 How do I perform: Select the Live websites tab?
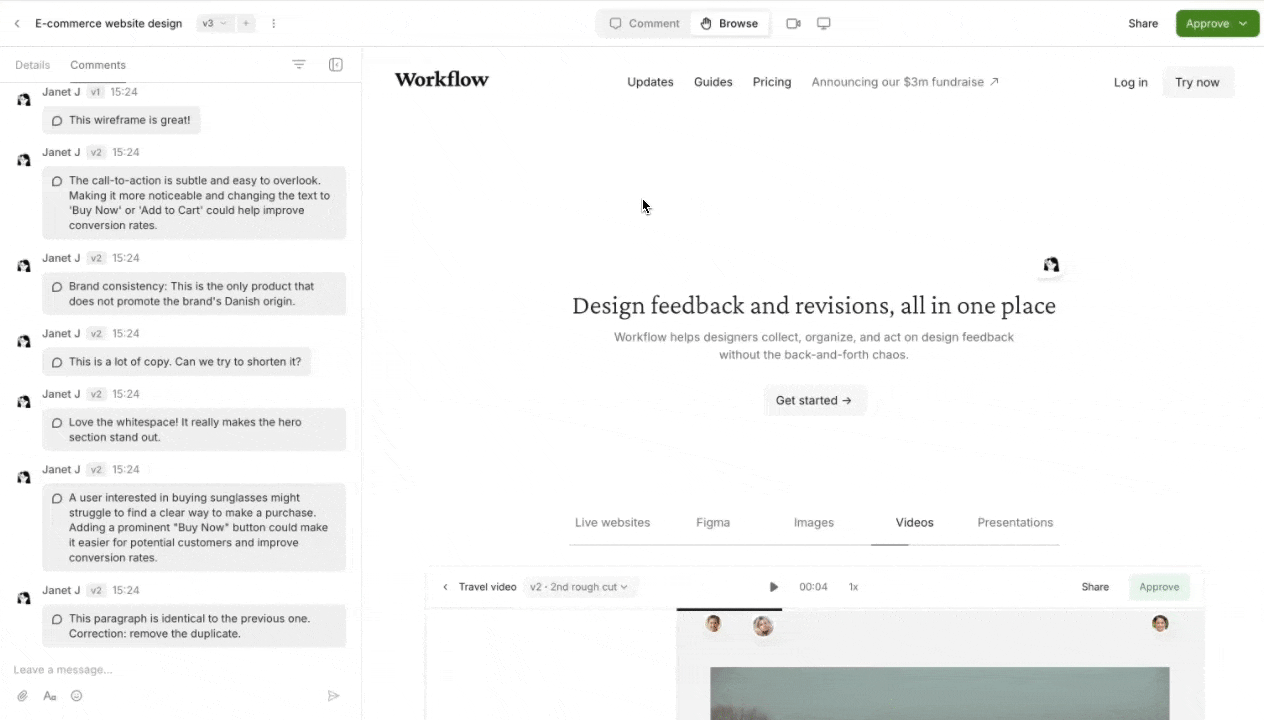pos(612,523)
